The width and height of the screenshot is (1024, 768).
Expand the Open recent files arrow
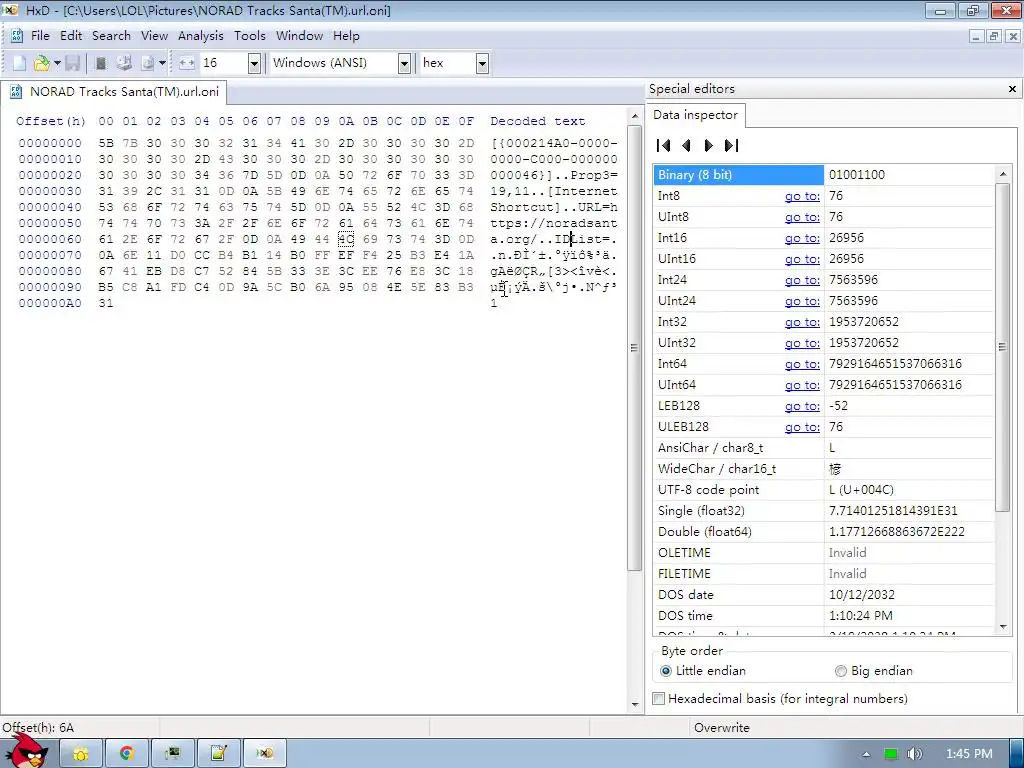(x=57, y=63)
